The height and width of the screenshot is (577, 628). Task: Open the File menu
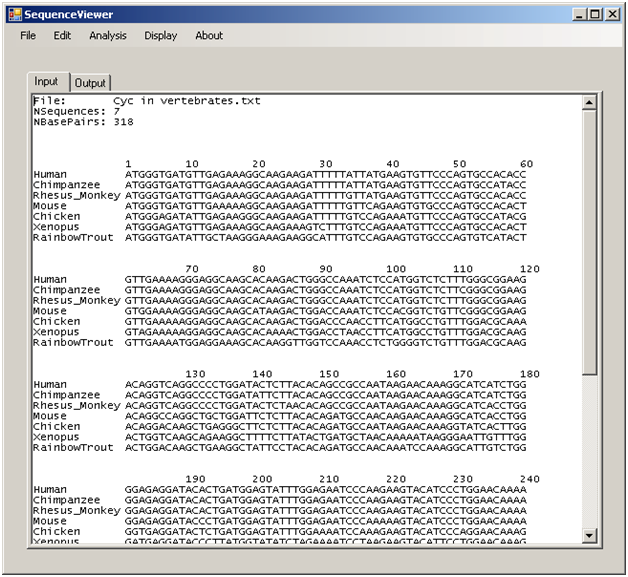coord(28,36)
